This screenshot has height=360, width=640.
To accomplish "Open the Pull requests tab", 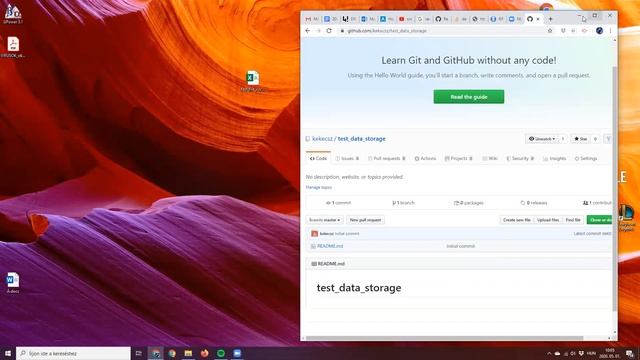I will pos(387,158).
